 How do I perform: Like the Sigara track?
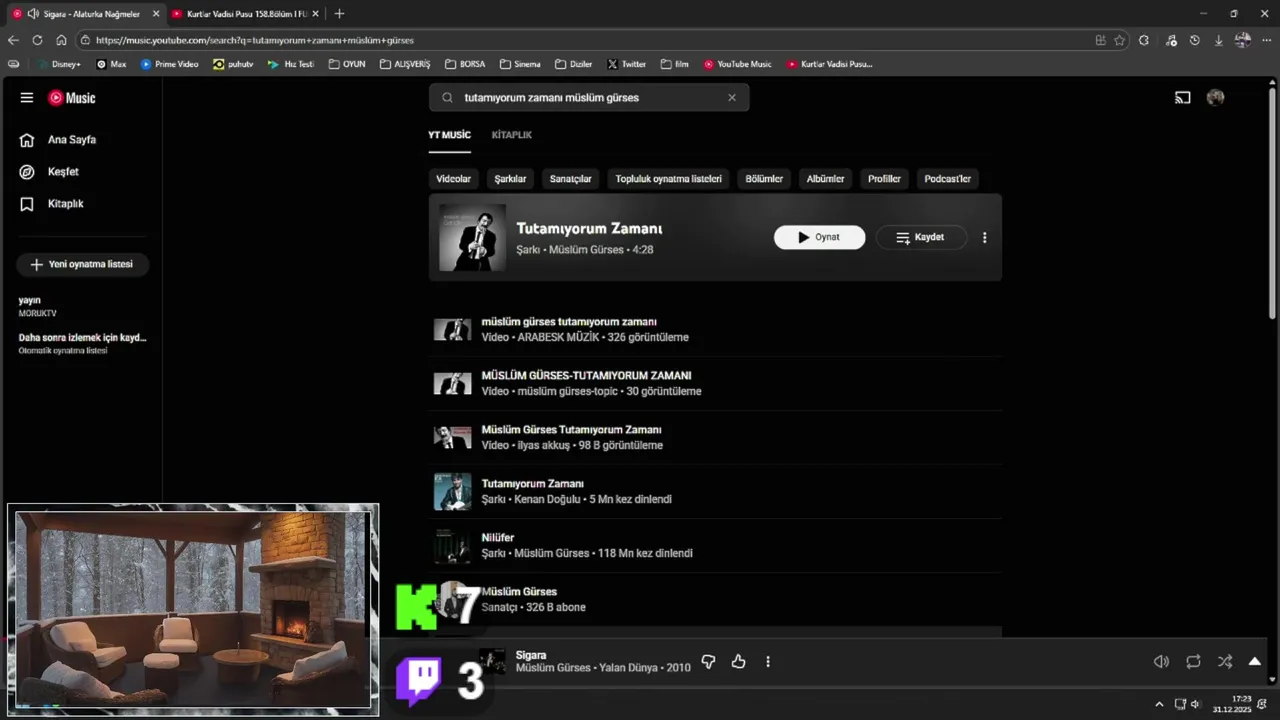[x=738, y=662]
